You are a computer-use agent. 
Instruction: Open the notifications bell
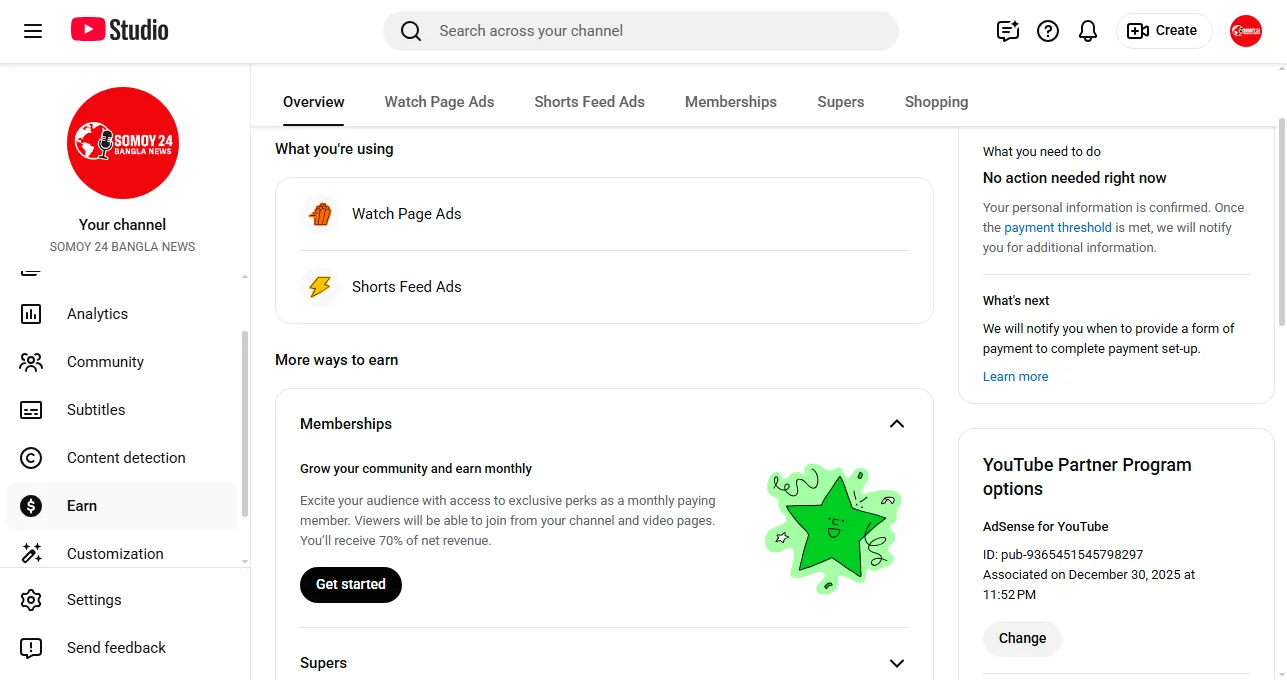[x=1088, y=31]
